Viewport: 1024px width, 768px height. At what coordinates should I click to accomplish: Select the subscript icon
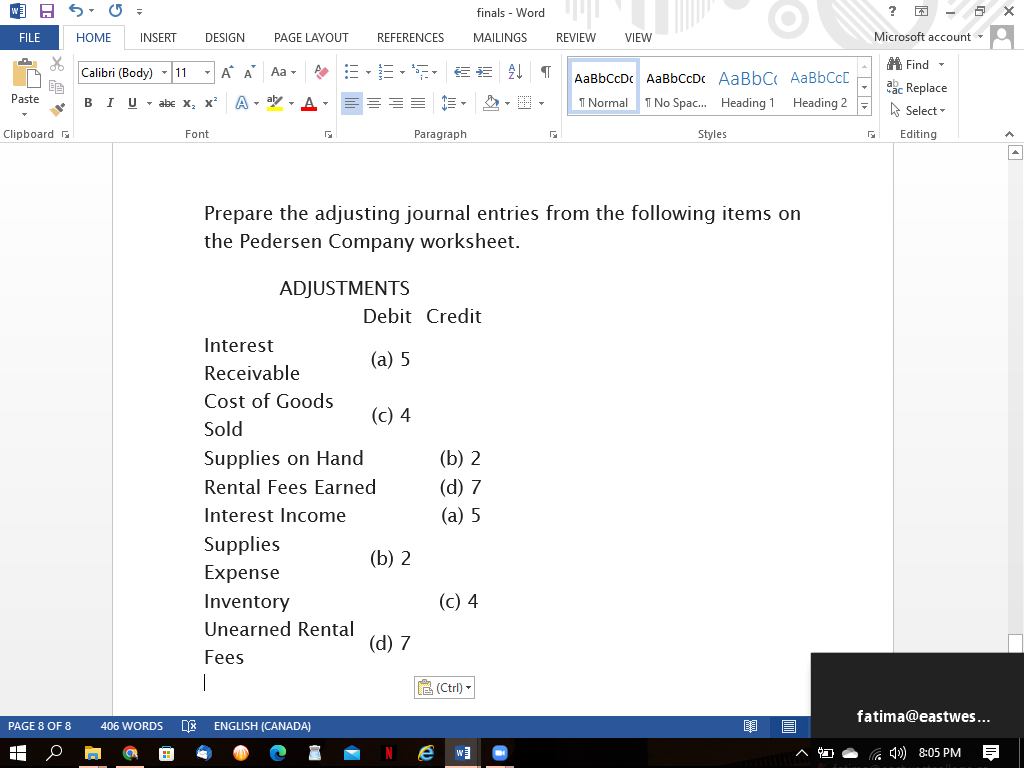(x=189, y=102)
